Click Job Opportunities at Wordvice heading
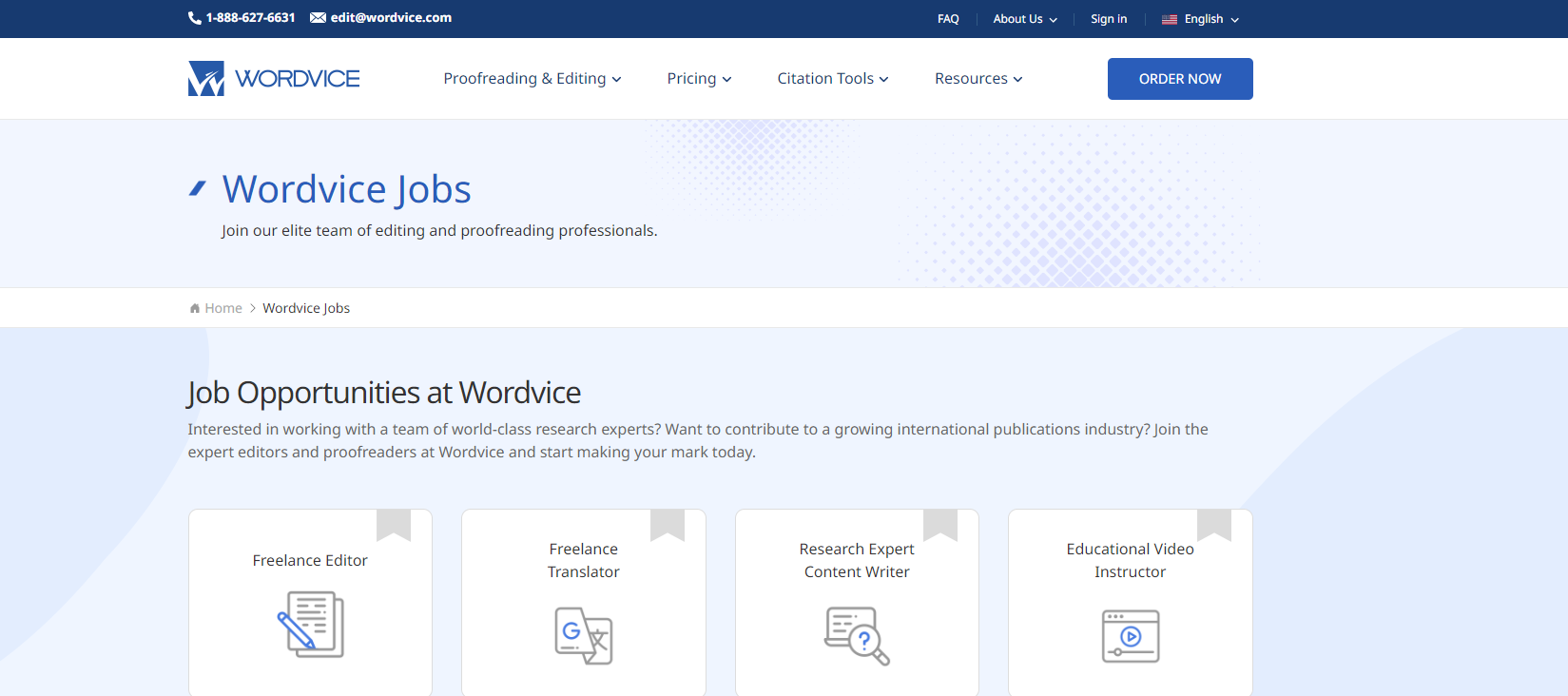This screenshot has height=696, width=1568. point(384,393)
